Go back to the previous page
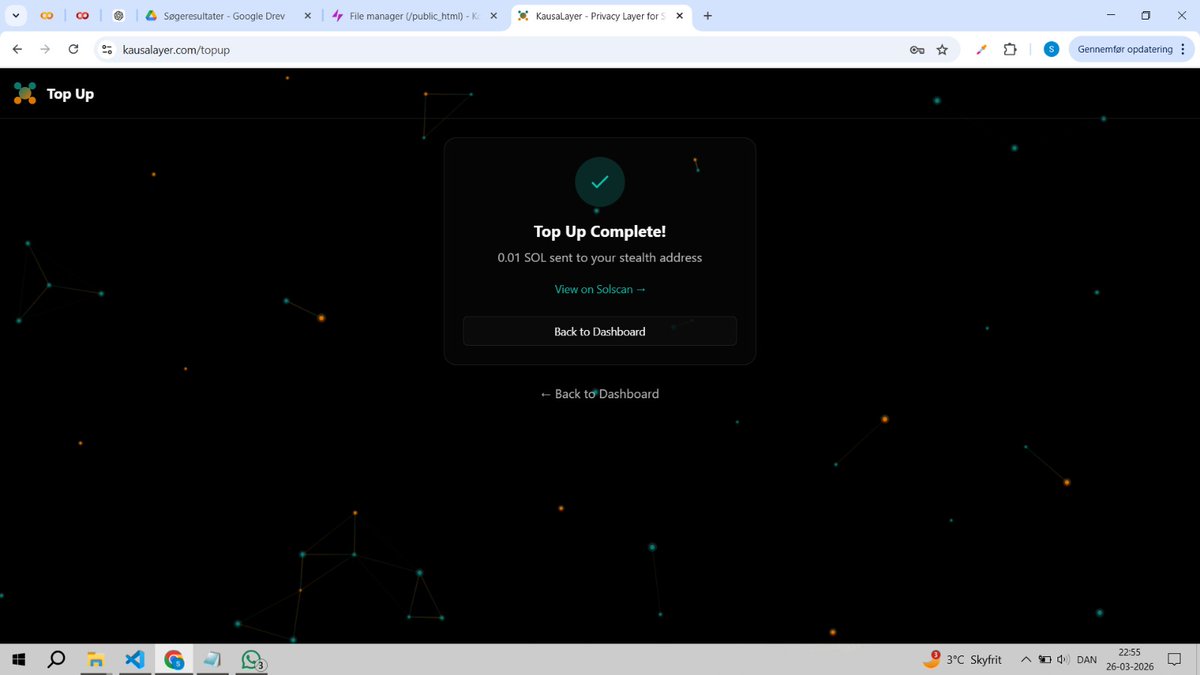The width and height of the screenshot is (1200, 675). (17, 49)
